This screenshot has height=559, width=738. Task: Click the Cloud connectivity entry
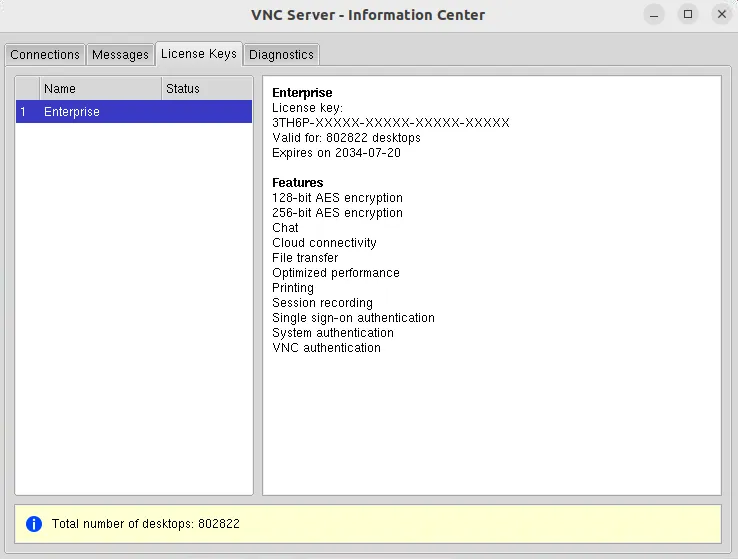(324, 243)
